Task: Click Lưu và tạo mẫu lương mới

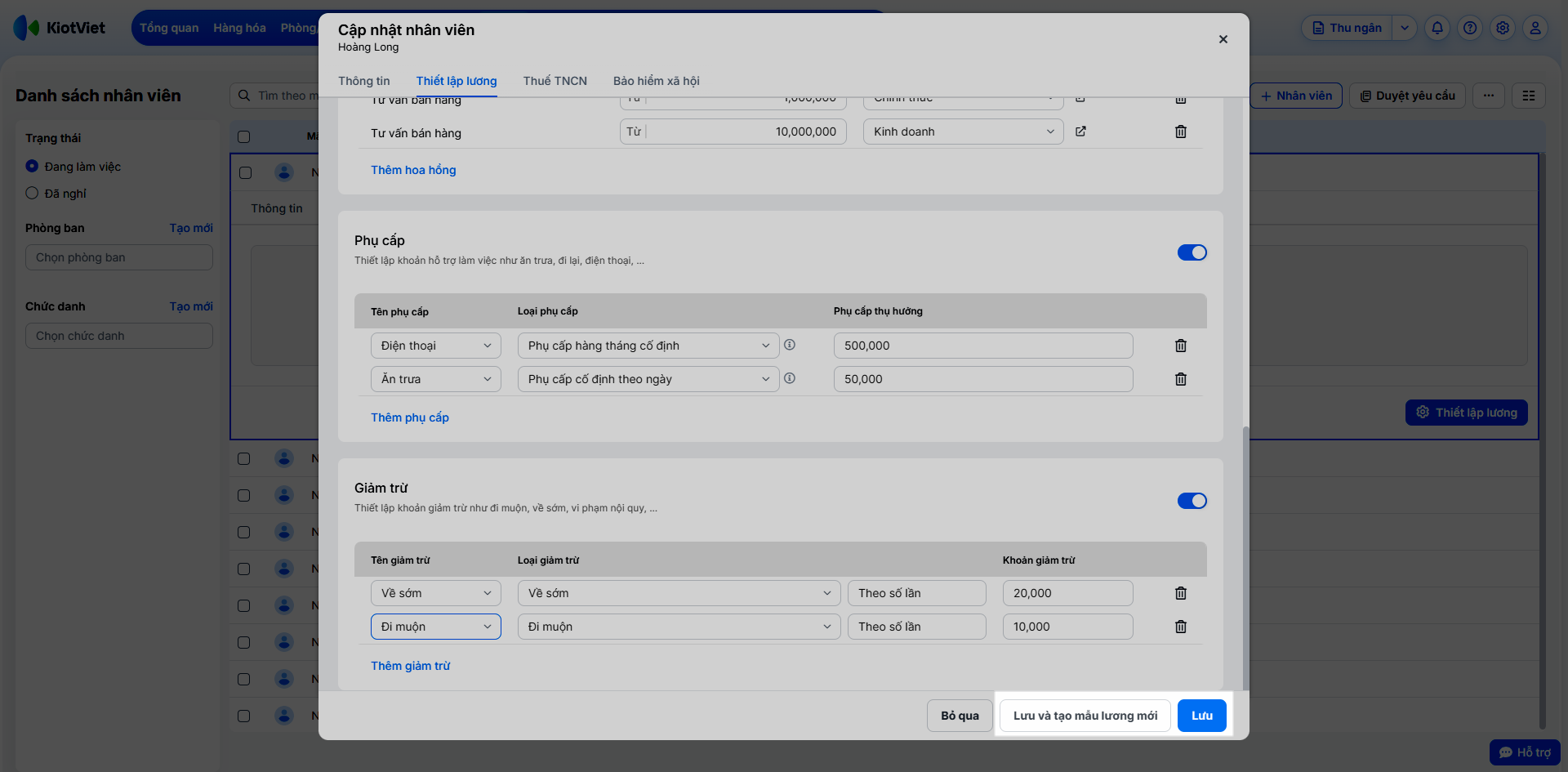Action: 1085,716
